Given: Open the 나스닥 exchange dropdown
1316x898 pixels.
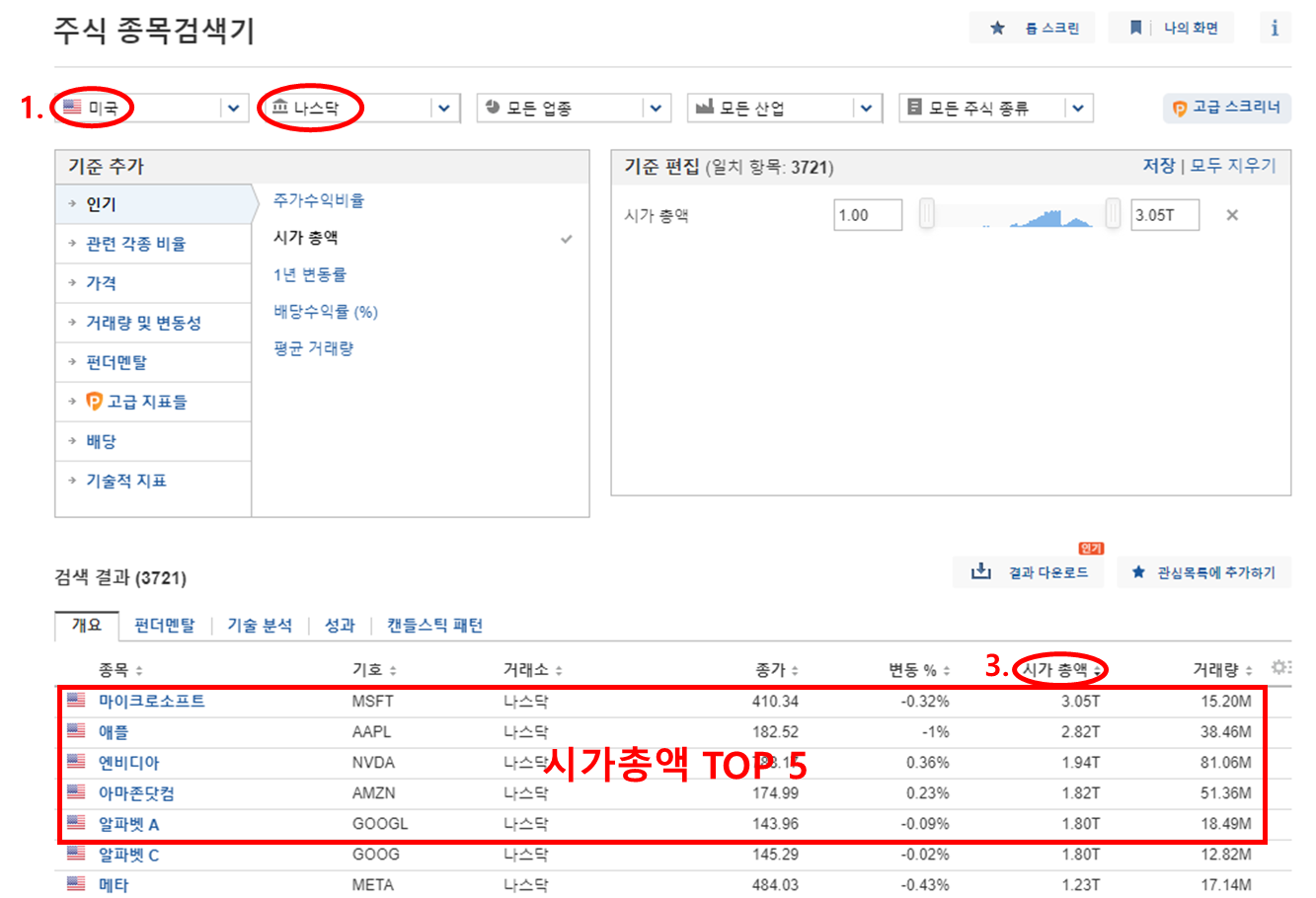Looking at the screenshot, I should 362,108.
